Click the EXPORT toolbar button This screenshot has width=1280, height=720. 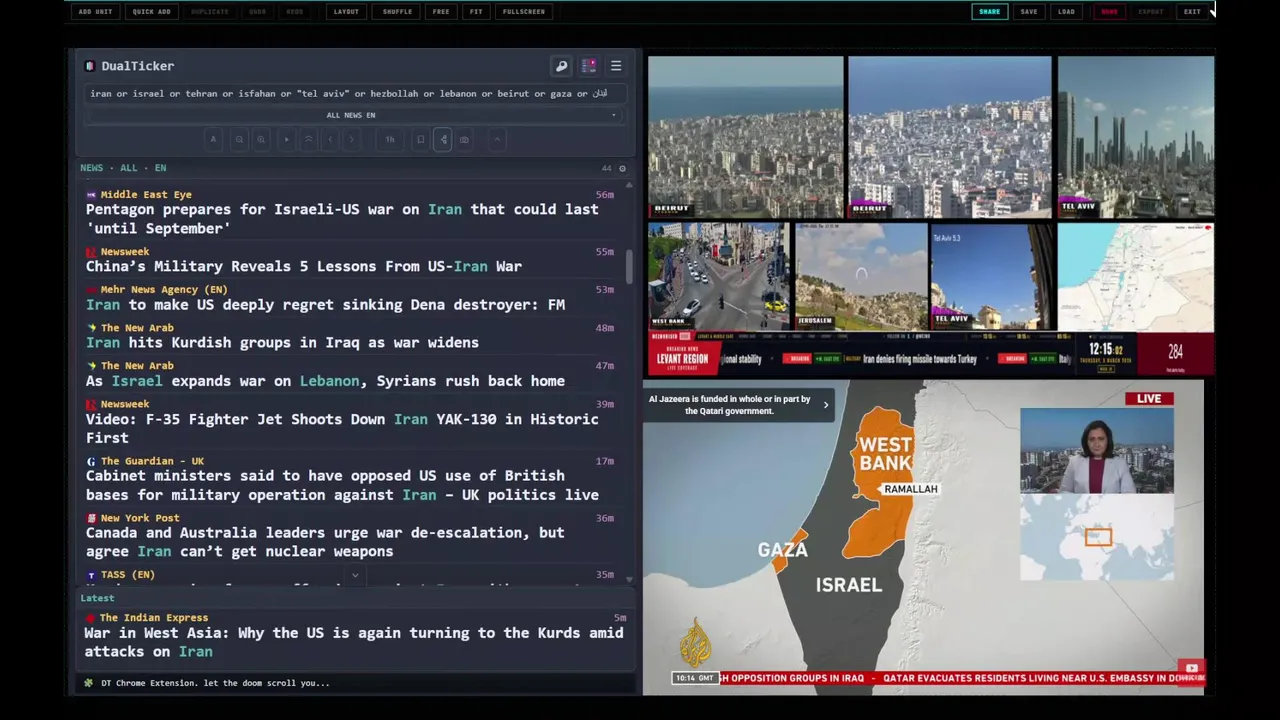(x=1151, y=12)
